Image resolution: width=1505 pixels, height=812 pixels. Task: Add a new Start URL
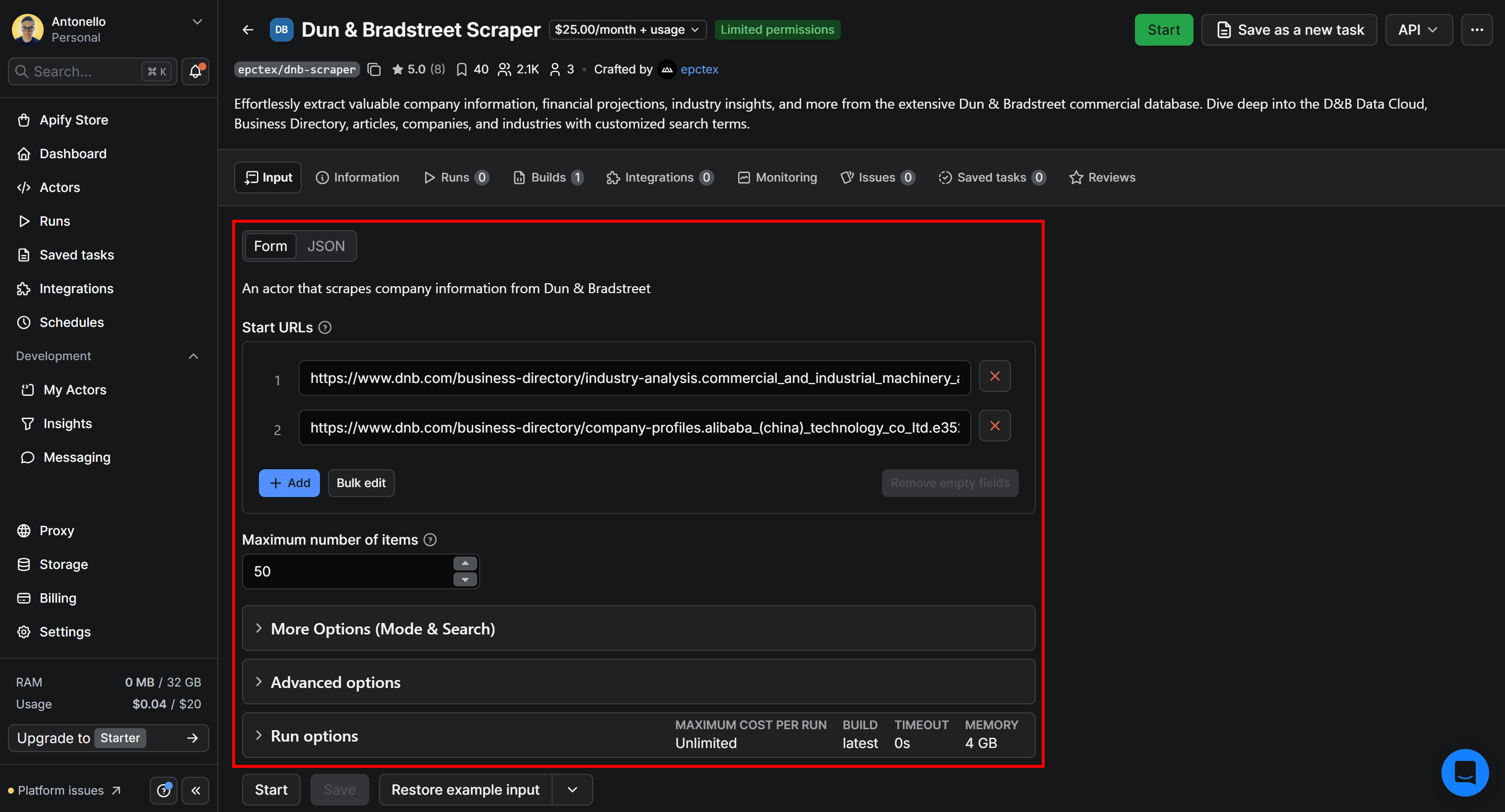click(x=289, y=483)
